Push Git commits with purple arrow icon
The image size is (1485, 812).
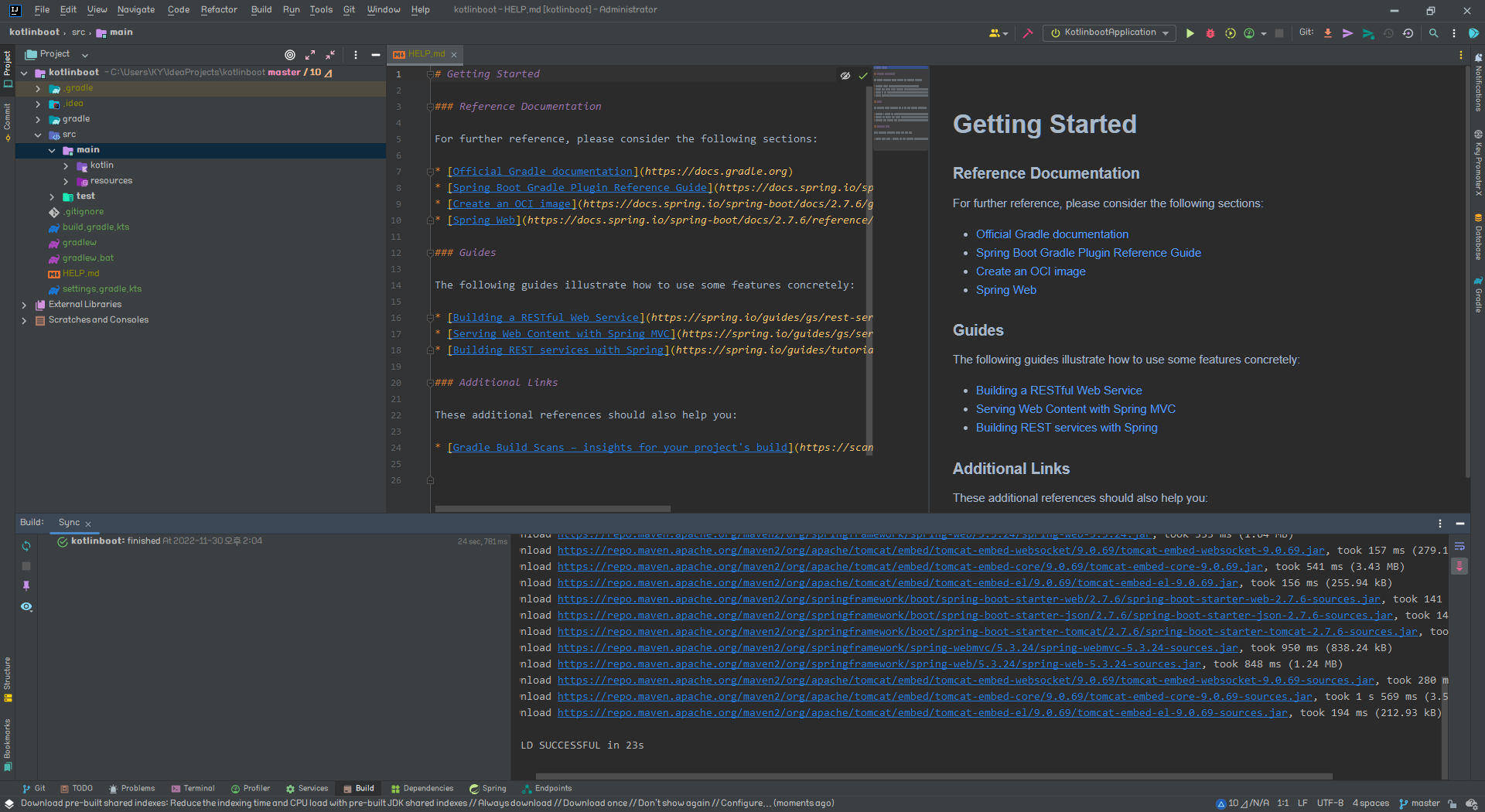tap(1348, 33)
